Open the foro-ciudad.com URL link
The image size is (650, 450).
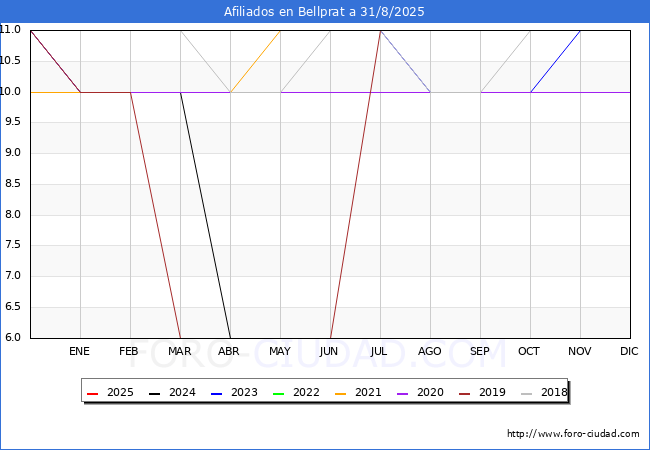pyautogui.click(x=573, y=434)
